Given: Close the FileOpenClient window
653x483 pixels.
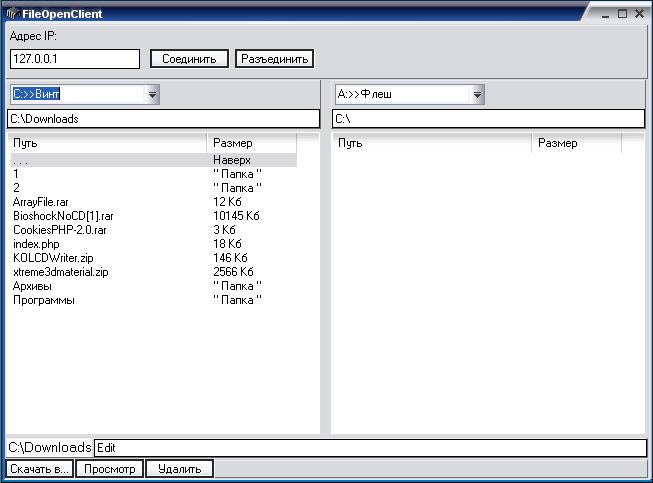Looking at the screenshot, I should [x=640, y=14].
